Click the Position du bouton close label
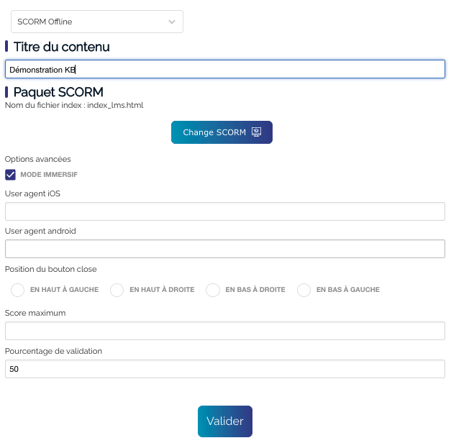 pyautogui.click(x=51, y=269)
